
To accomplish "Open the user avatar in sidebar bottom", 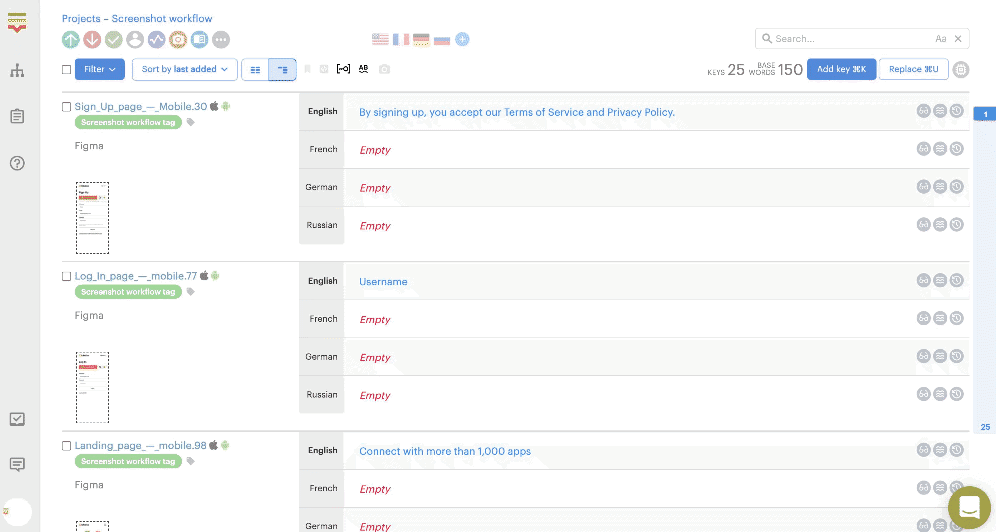I will coord(17,512).
